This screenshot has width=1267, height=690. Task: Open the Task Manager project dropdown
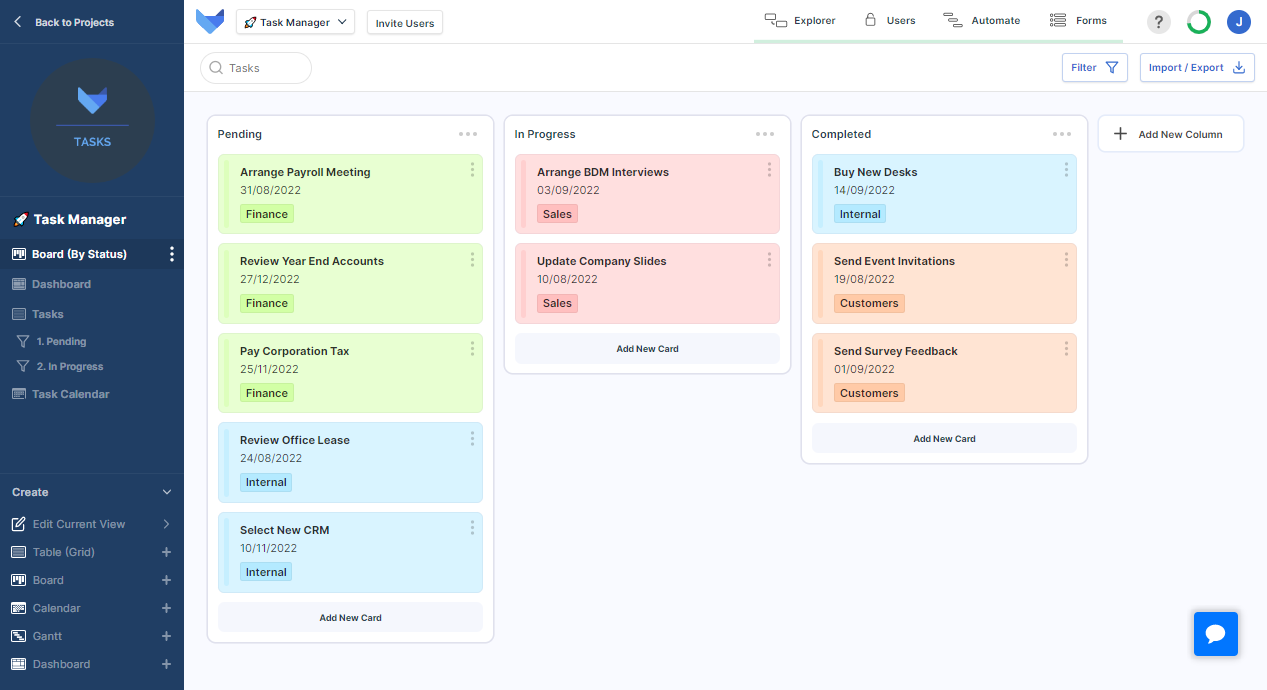coord(295,22)
